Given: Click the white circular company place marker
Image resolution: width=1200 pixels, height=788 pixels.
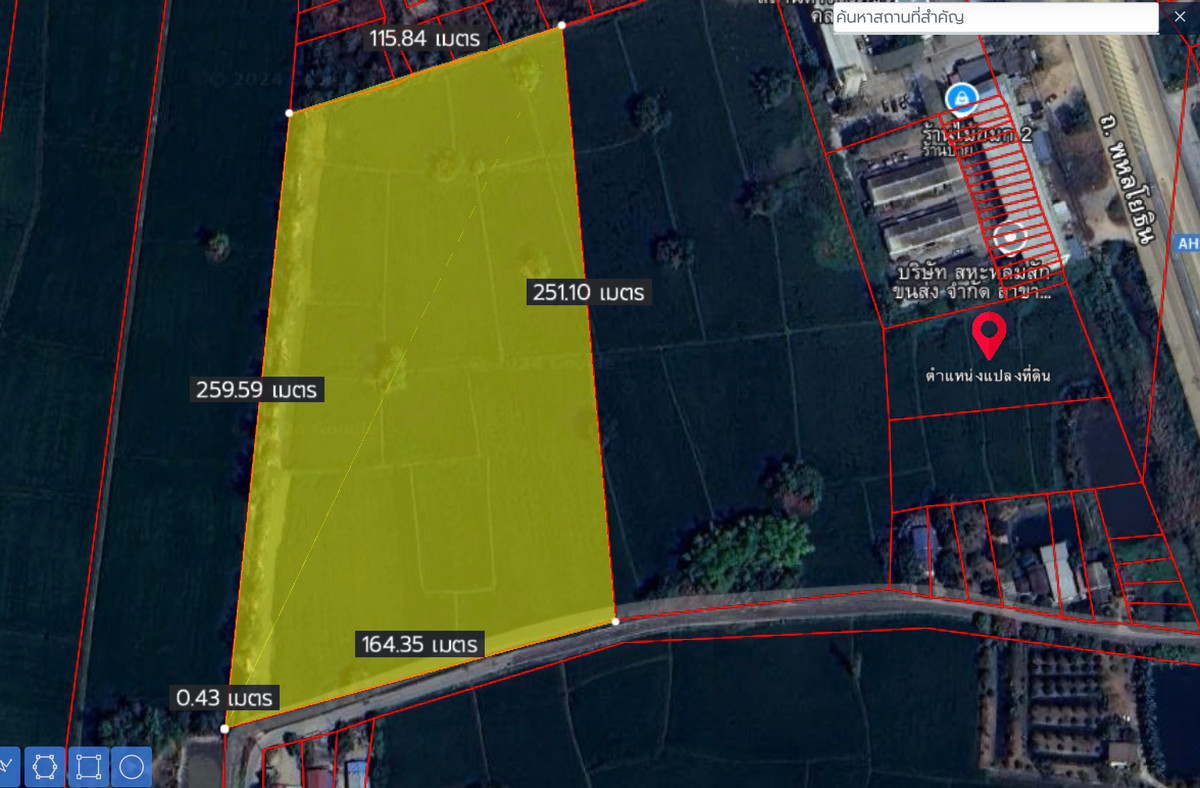Looking at the screenshot, I should (x=1010, y=238).
